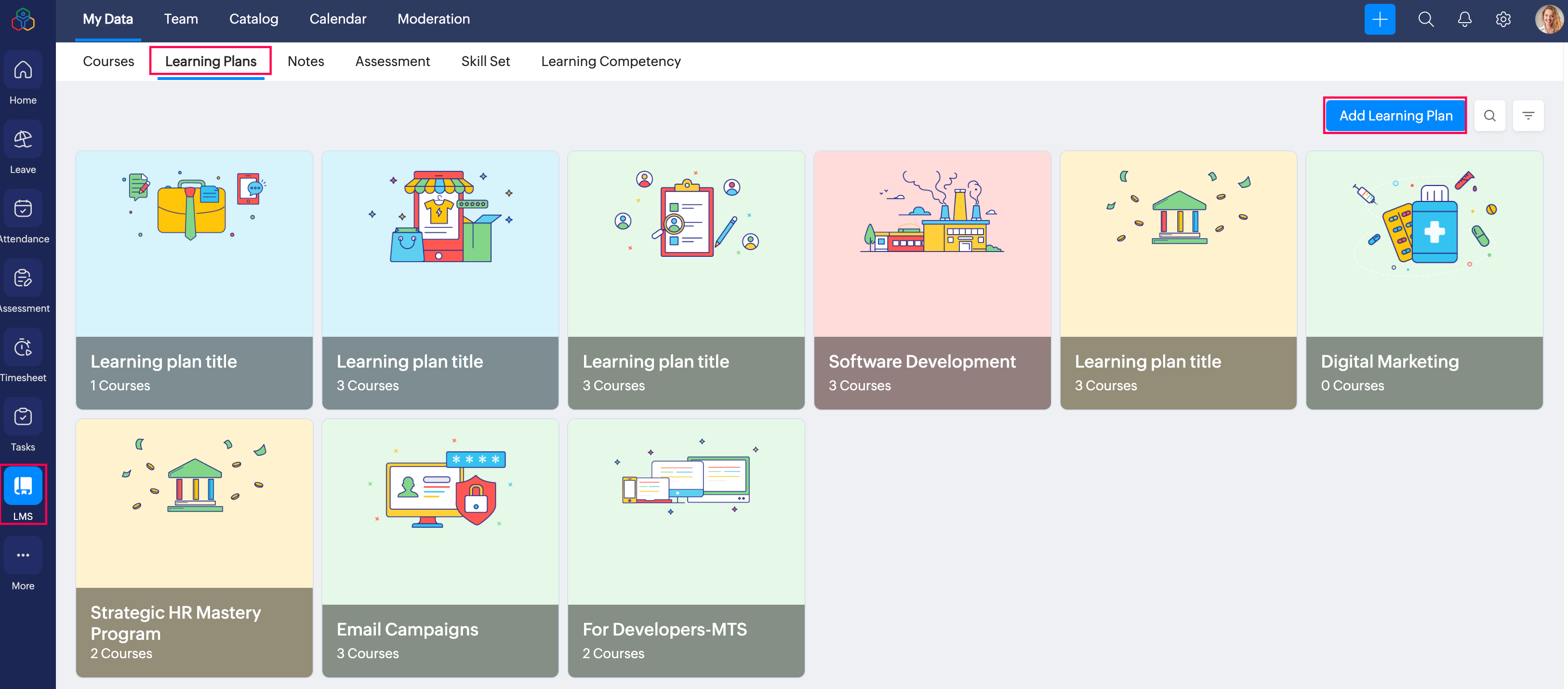This screenshot has height=689, width=1568.
Task: Switch to the Catalog top tab
Action: click(x=253, y=19)
